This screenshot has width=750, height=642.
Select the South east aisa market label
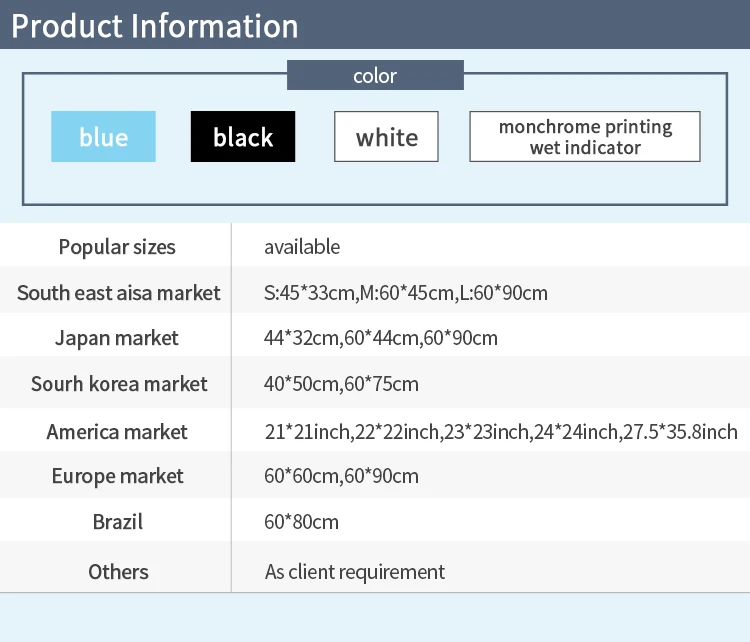coord(118,293)
